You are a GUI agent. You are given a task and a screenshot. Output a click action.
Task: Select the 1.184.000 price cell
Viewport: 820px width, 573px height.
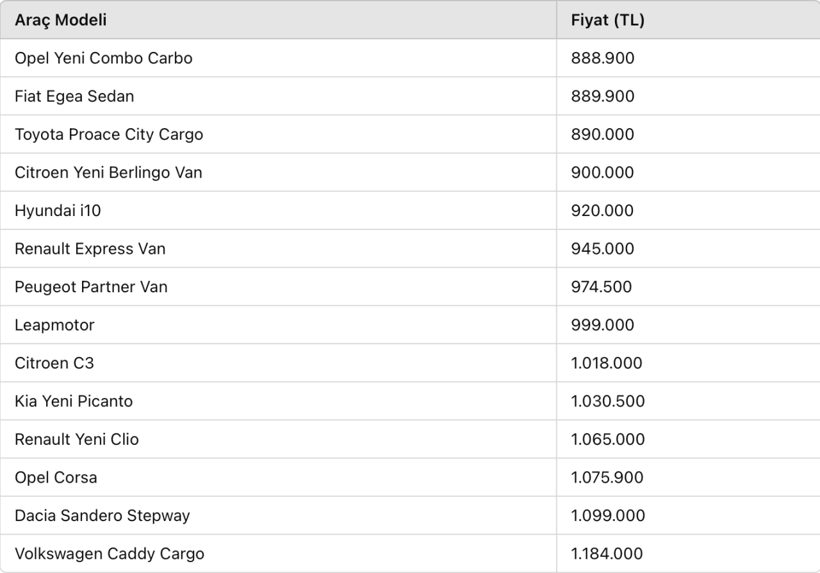coord(606,553)
